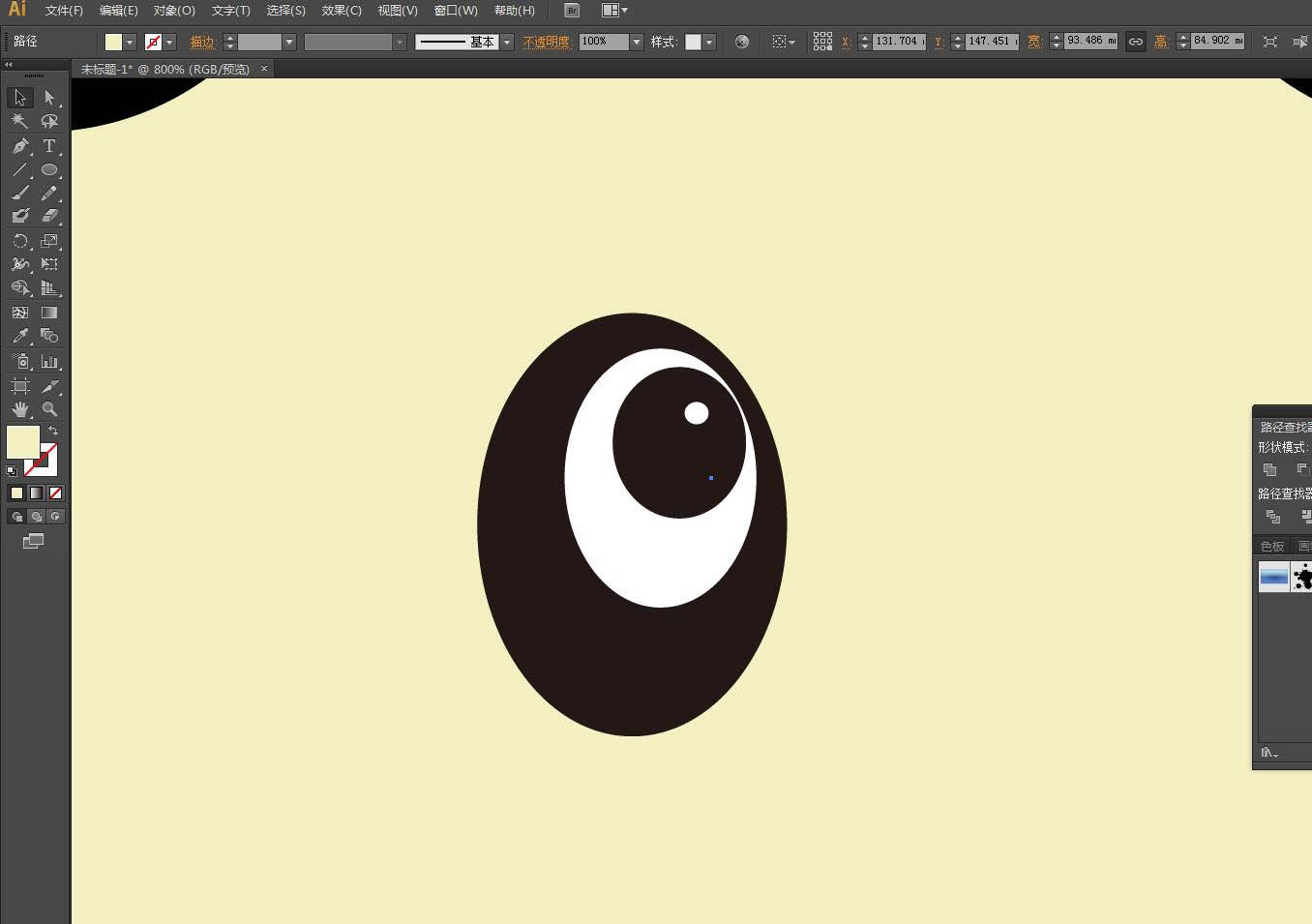Click the 描边 stroke panel link
Screen dimensions: 1312x924
pos(202,42)
